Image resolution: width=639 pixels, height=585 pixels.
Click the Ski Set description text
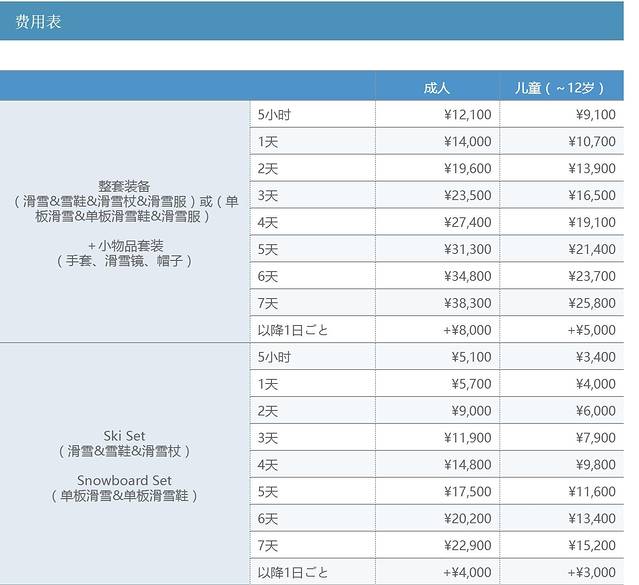(x=125, y=436)
